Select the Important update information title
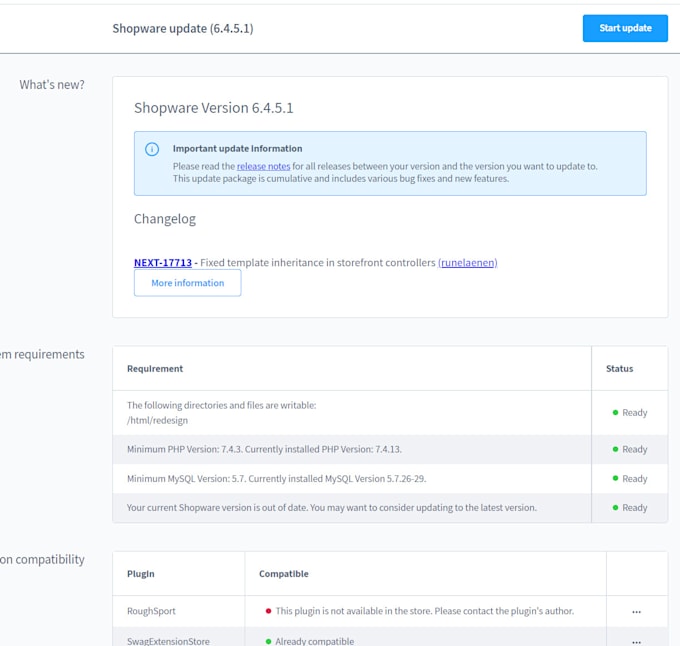The height and width of the screenshot is (646, 680). (237, 149)
